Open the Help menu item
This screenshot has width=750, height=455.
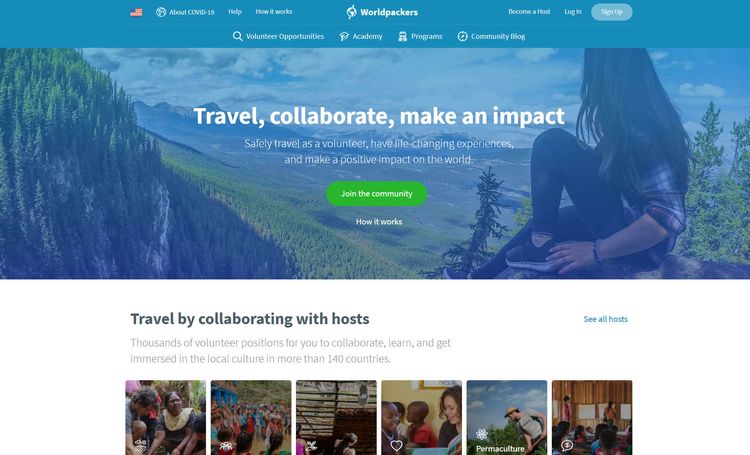[235, 11]
